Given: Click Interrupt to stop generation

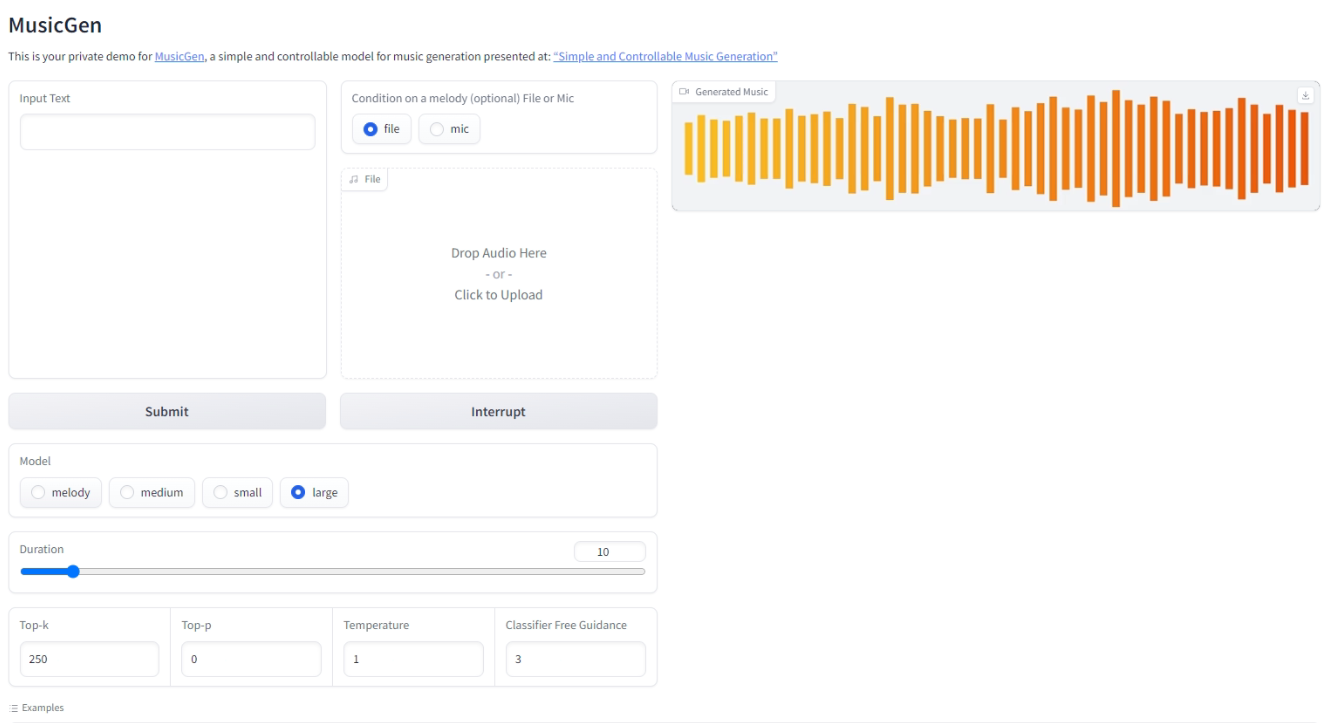Looking at the screenshot, I should point(498,411).
